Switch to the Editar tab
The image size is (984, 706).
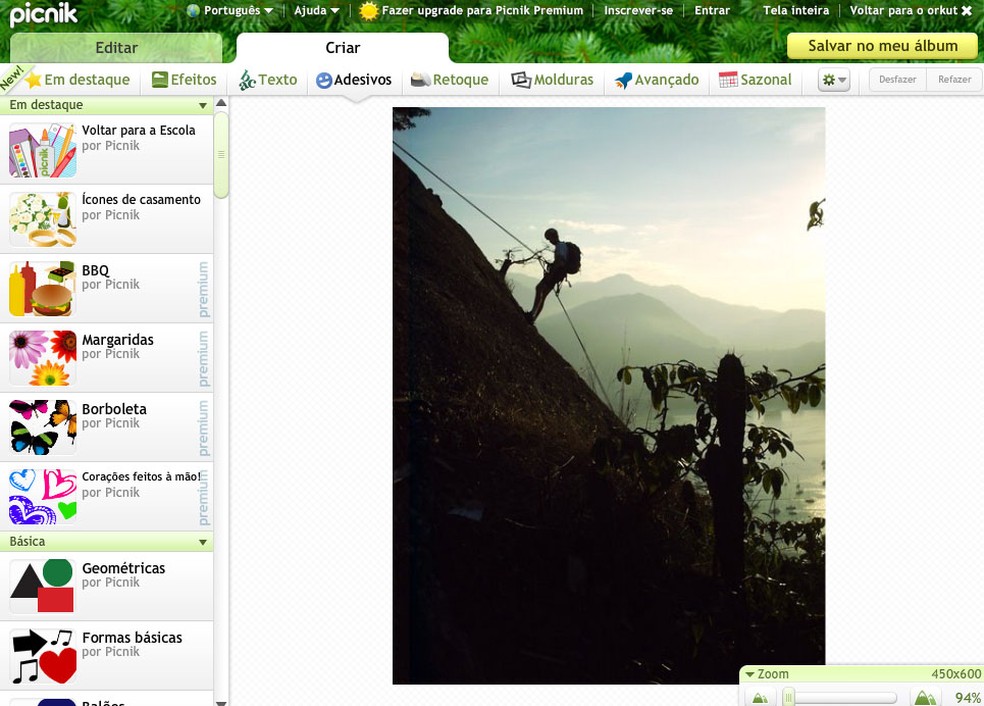[115, 47]
